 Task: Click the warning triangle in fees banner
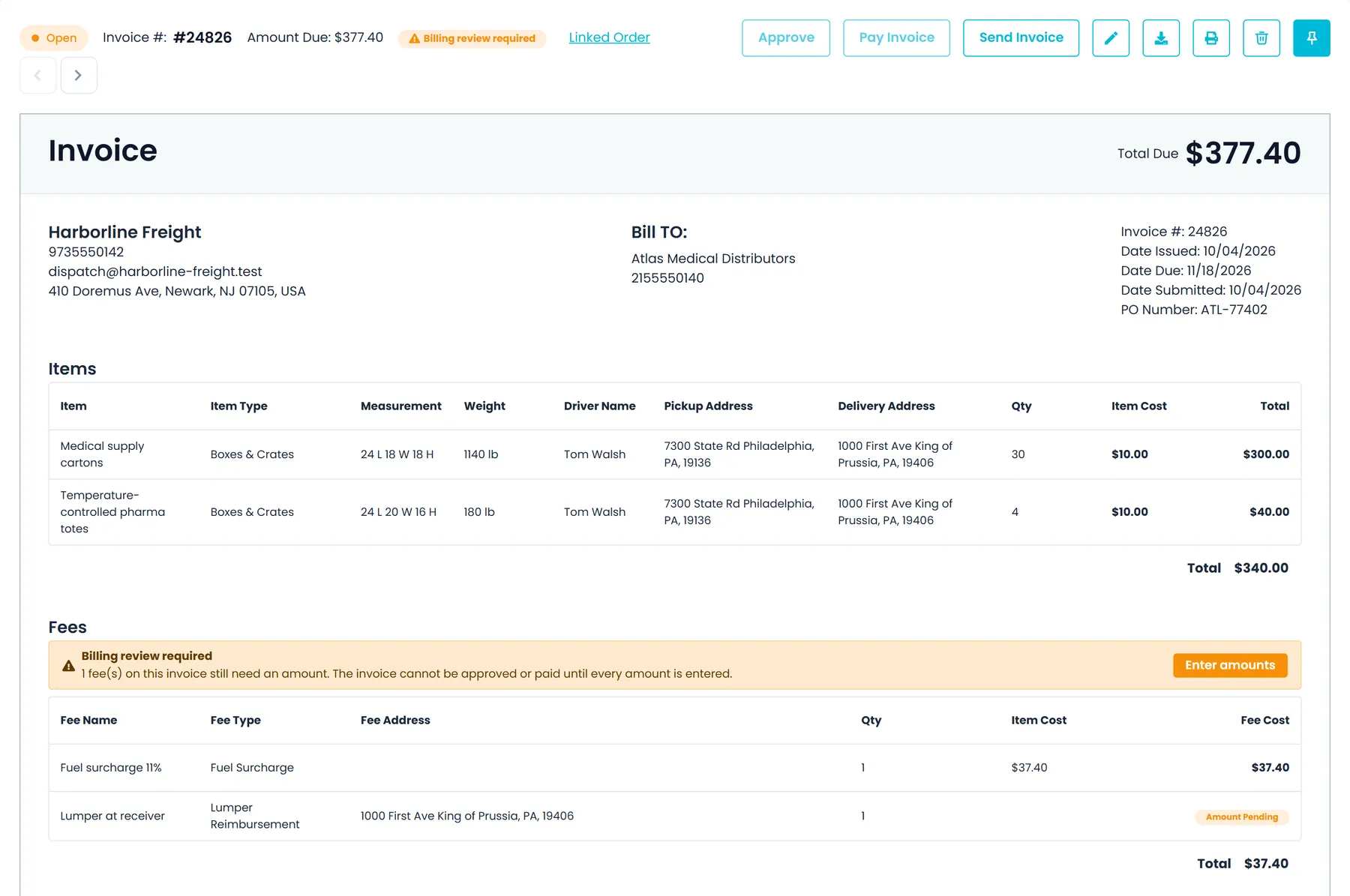point(68,666)
